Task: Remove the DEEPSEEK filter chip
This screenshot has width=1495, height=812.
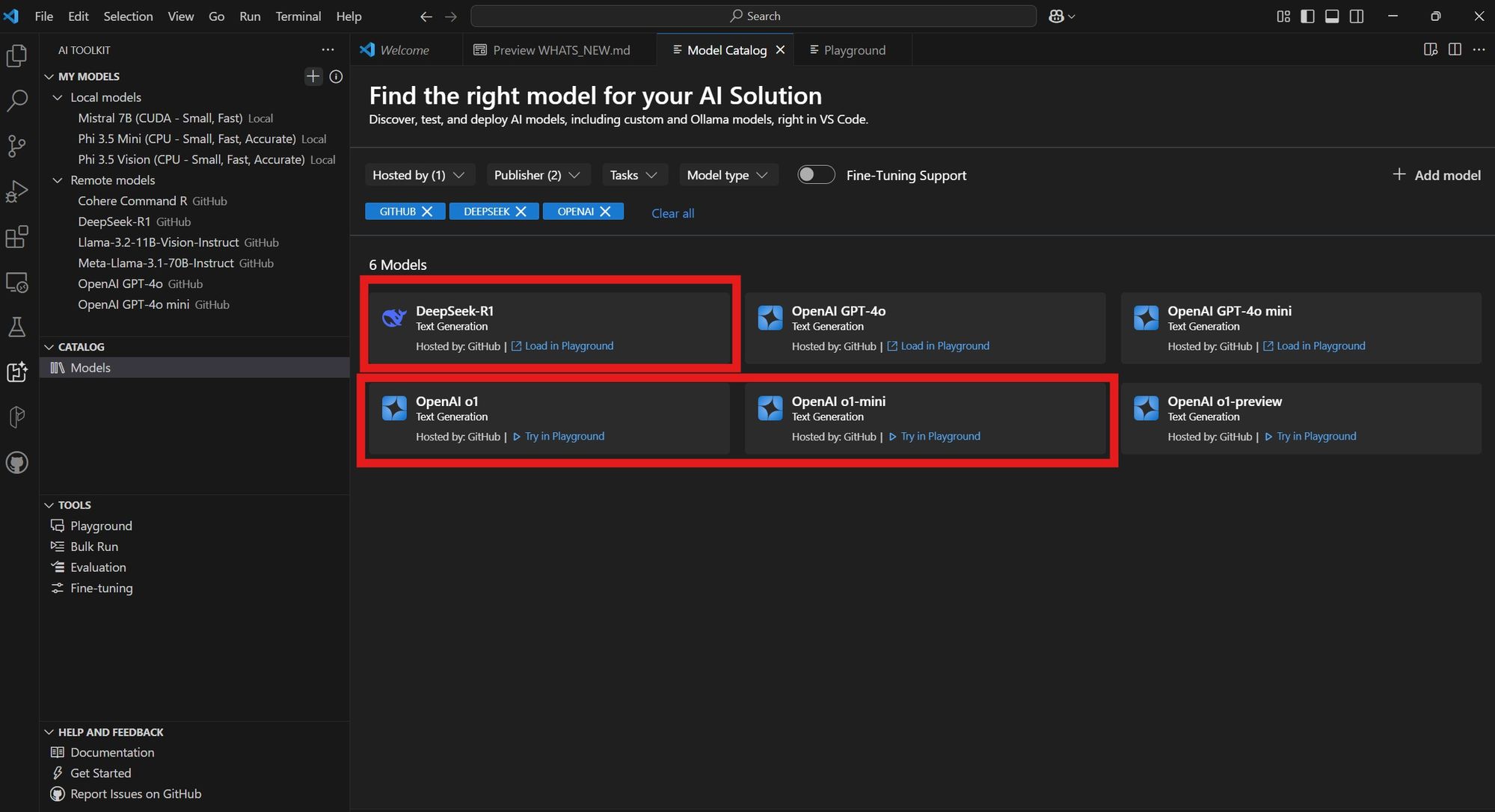Action: [521, 212]
